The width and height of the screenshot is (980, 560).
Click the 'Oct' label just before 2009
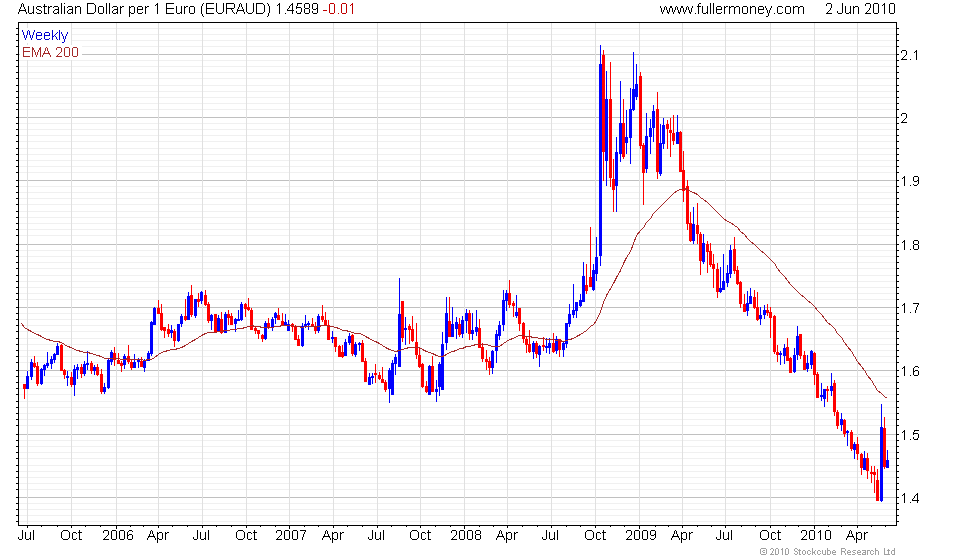pyautogui.click(x=595, y=536)
